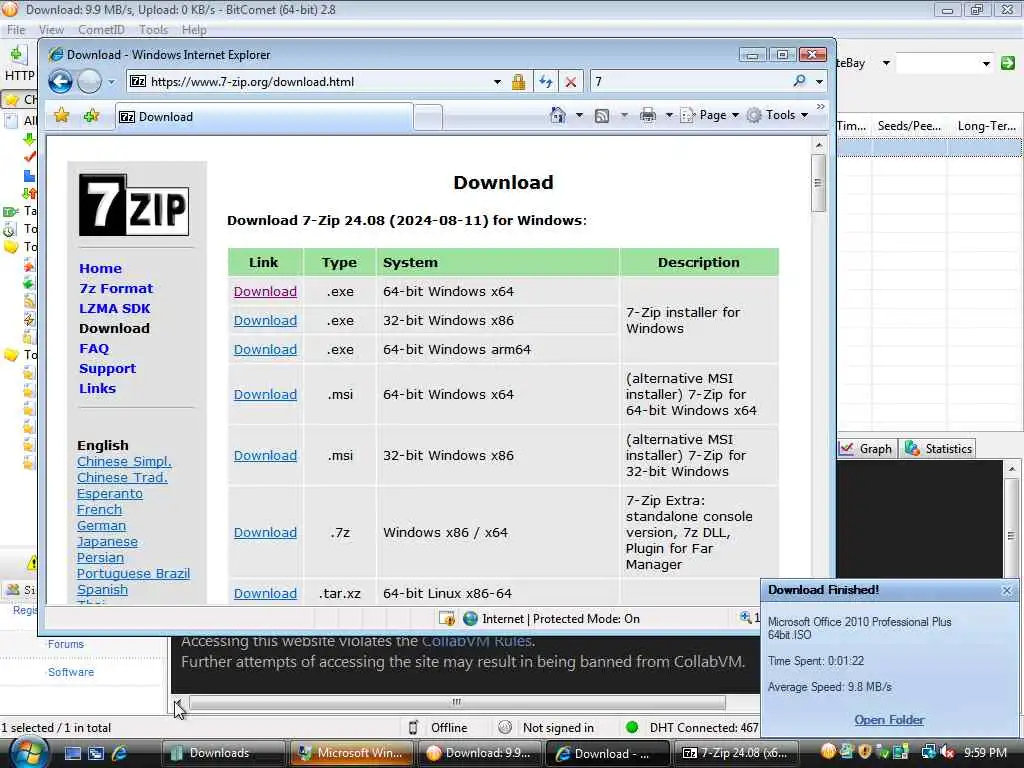
Task: Click the Internet Explorer back arrow button
Action: [x=61, y=82]
